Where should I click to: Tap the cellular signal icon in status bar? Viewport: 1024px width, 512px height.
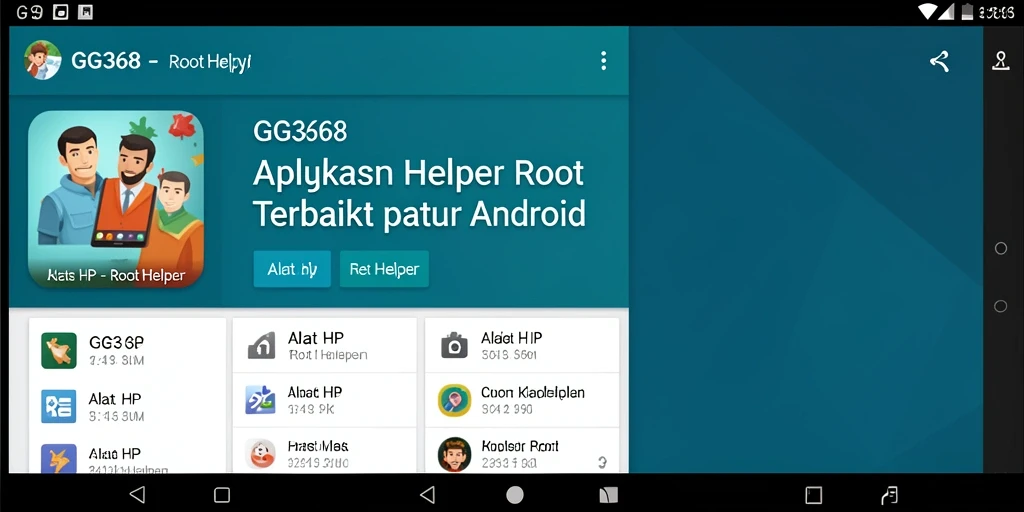946,11
